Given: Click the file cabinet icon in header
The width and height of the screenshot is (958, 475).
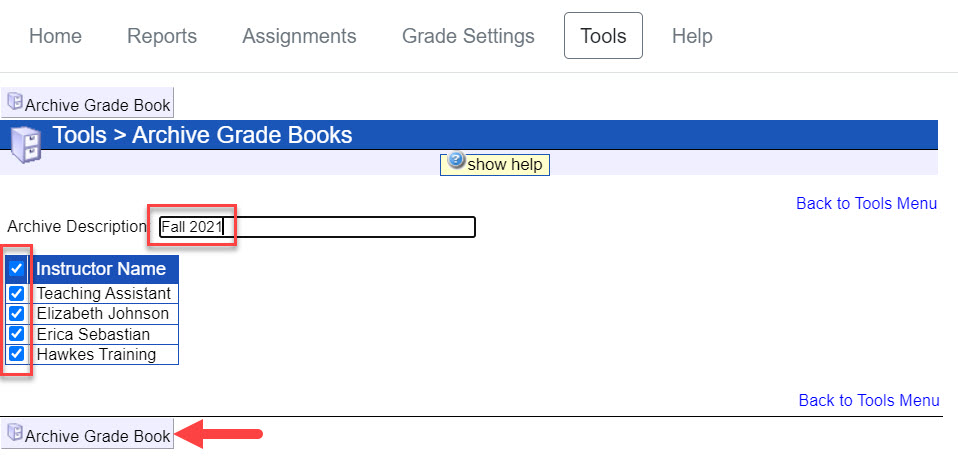Looking at the screenshot, I should pos(24,142).
